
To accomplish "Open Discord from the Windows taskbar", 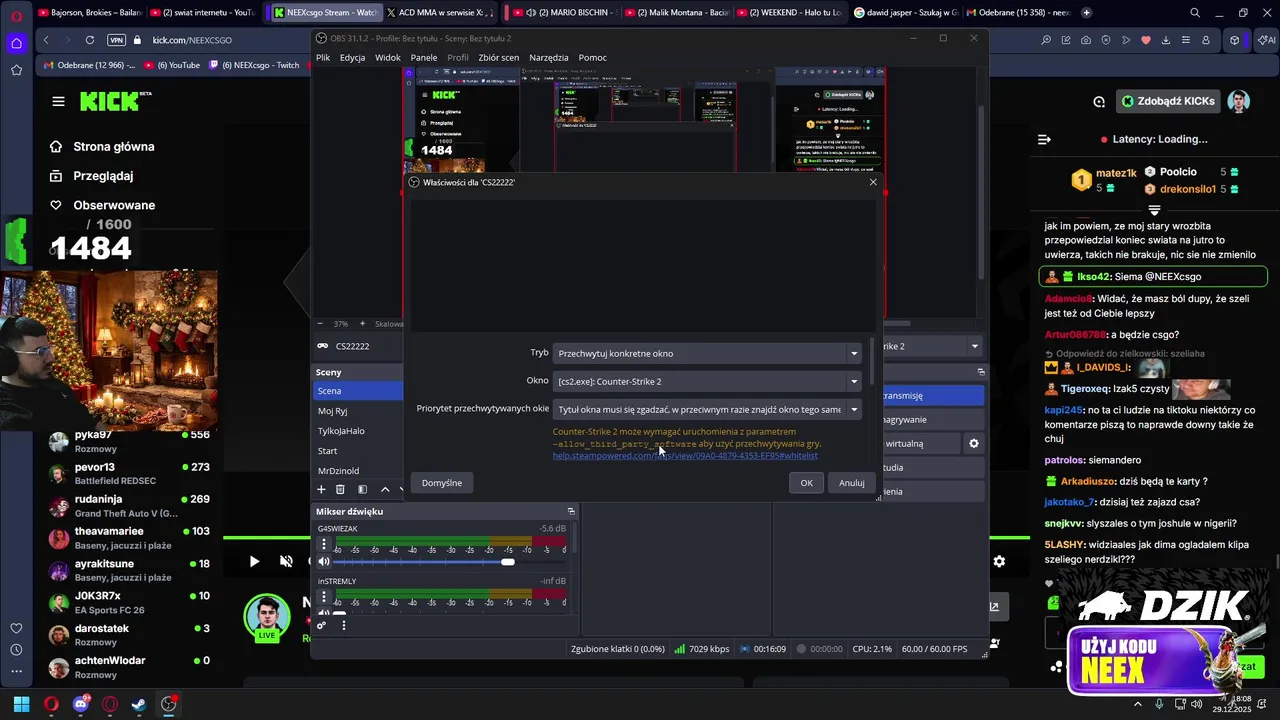I will tap(80, 704).
